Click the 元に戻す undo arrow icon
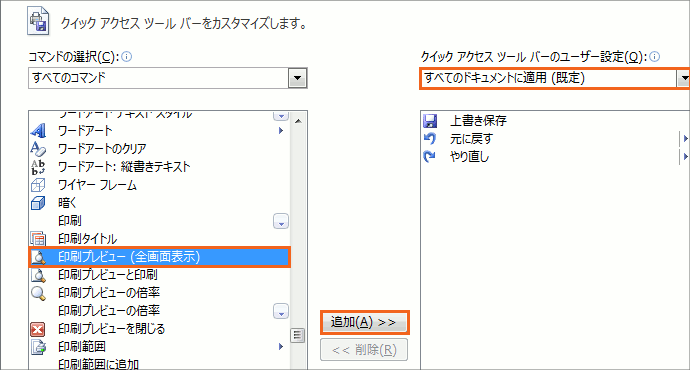This screenshot has width=690, height=370. 430,139
